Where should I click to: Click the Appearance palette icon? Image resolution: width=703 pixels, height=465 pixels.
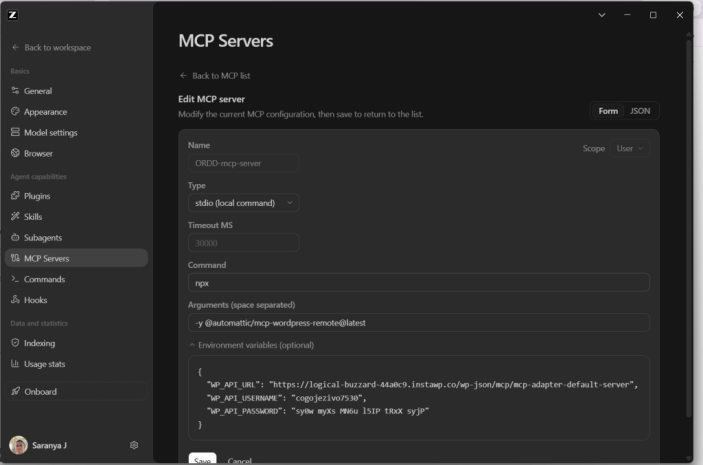pyautogui.click(x=15, y=111)
